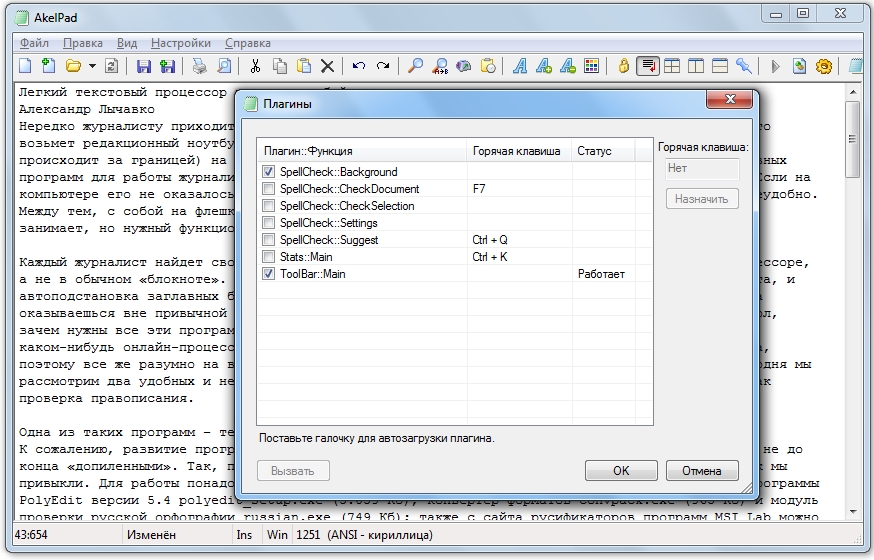Click the editor vertical scrollbar thumb
The image size is (874, 560).
[853, 139]
